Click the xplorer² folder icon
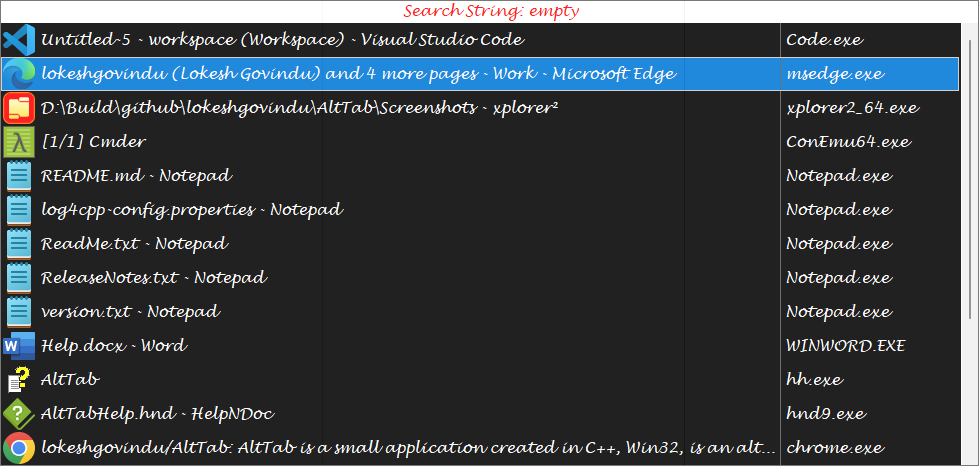Image resolution: width=979 pixels, height=466 pixels. click(19, 107)
